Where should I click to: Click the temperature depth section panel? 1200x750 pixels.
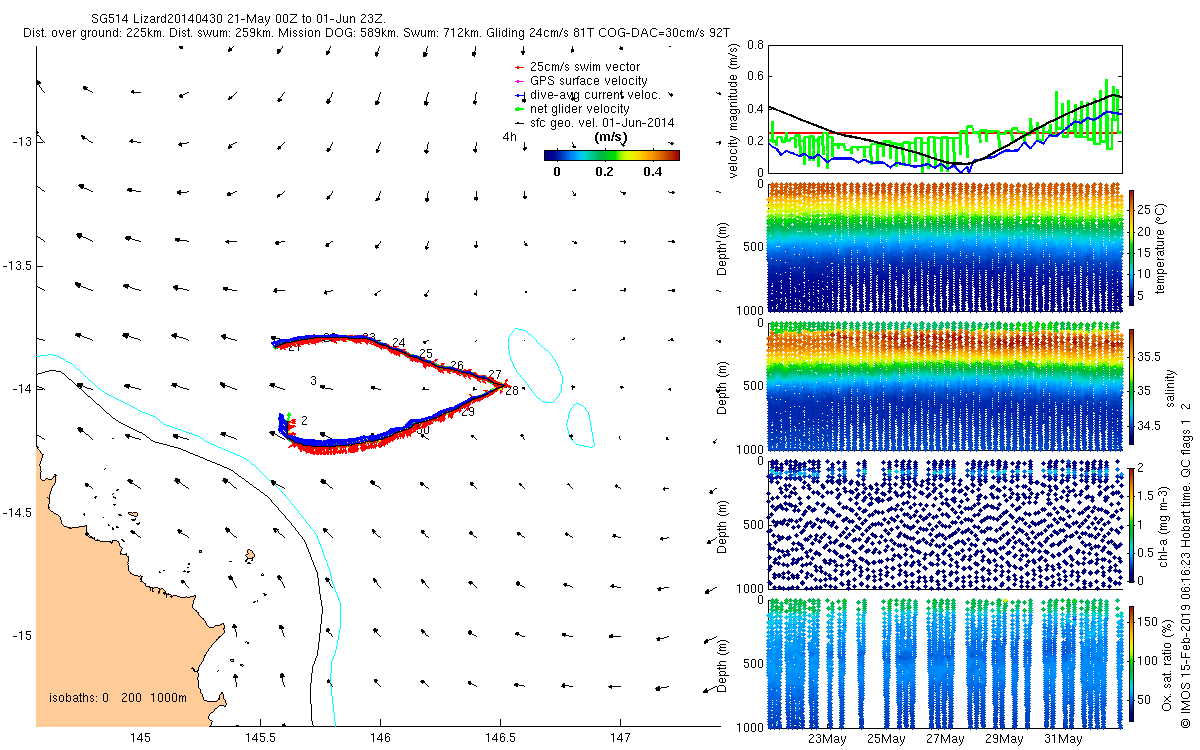[x=944, y=247]
